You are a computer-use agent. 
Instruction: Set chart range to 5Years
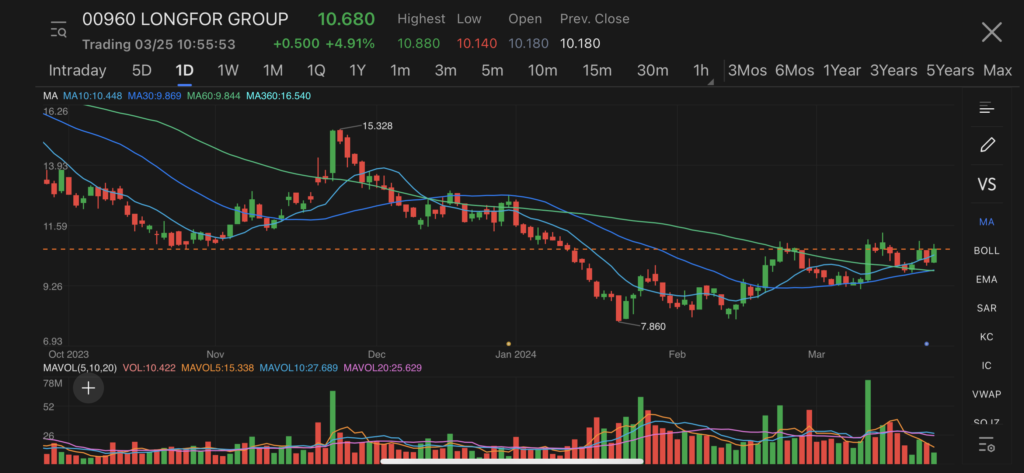[x=950, y=70]
